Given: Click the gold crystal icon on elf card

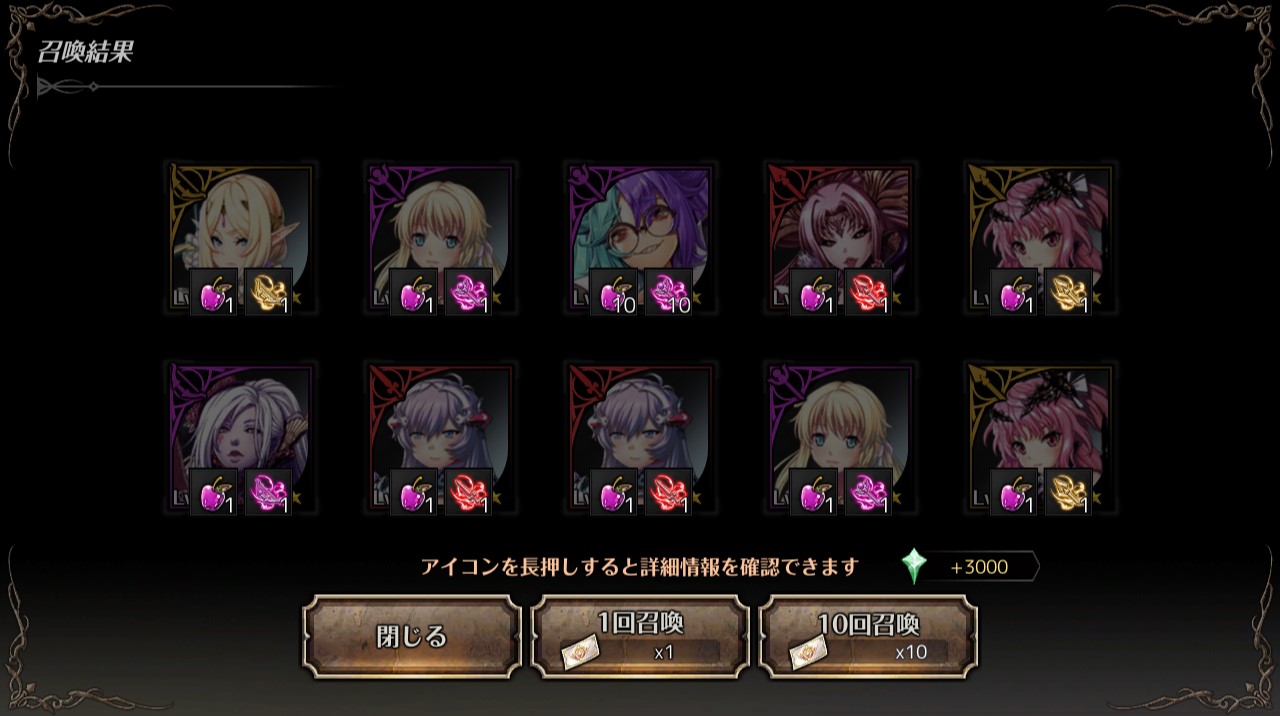Looking at the screenshot, I should [269, 293].
